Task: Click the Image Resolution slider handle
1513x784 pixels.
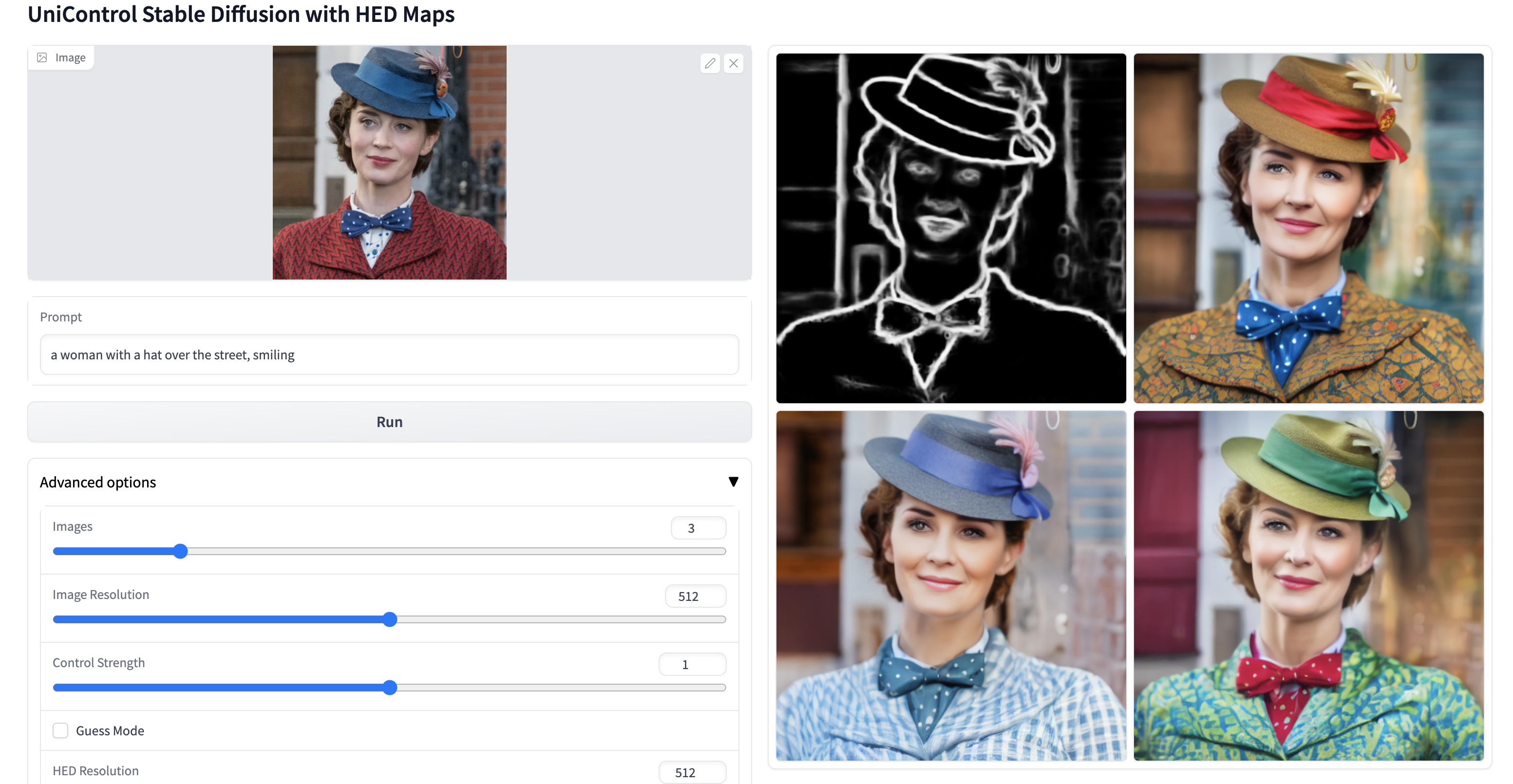Action: tap(389, 619)
